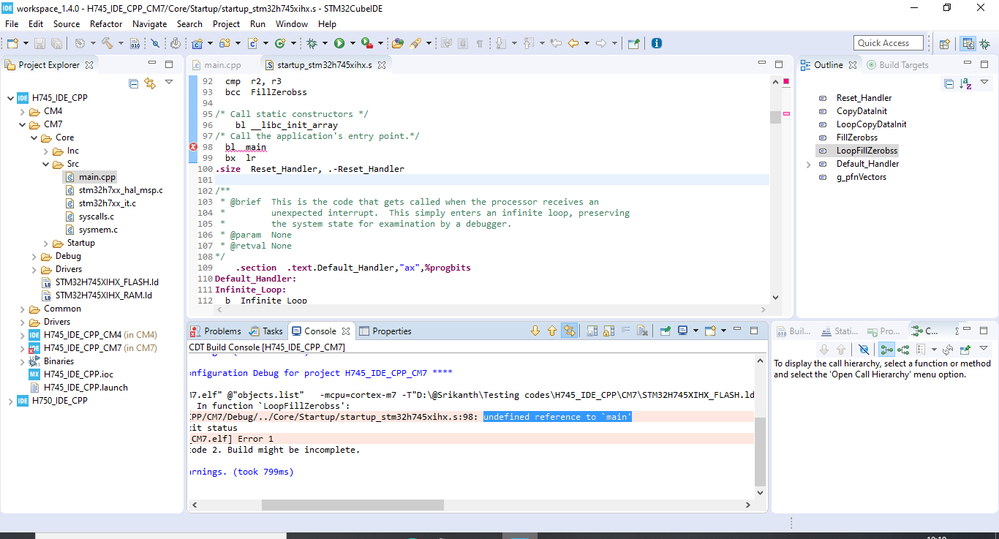Click editor vertical scrollbar down arrow
Screen dimensions: 999x539
pyautogui.click(x=775, y=298)
